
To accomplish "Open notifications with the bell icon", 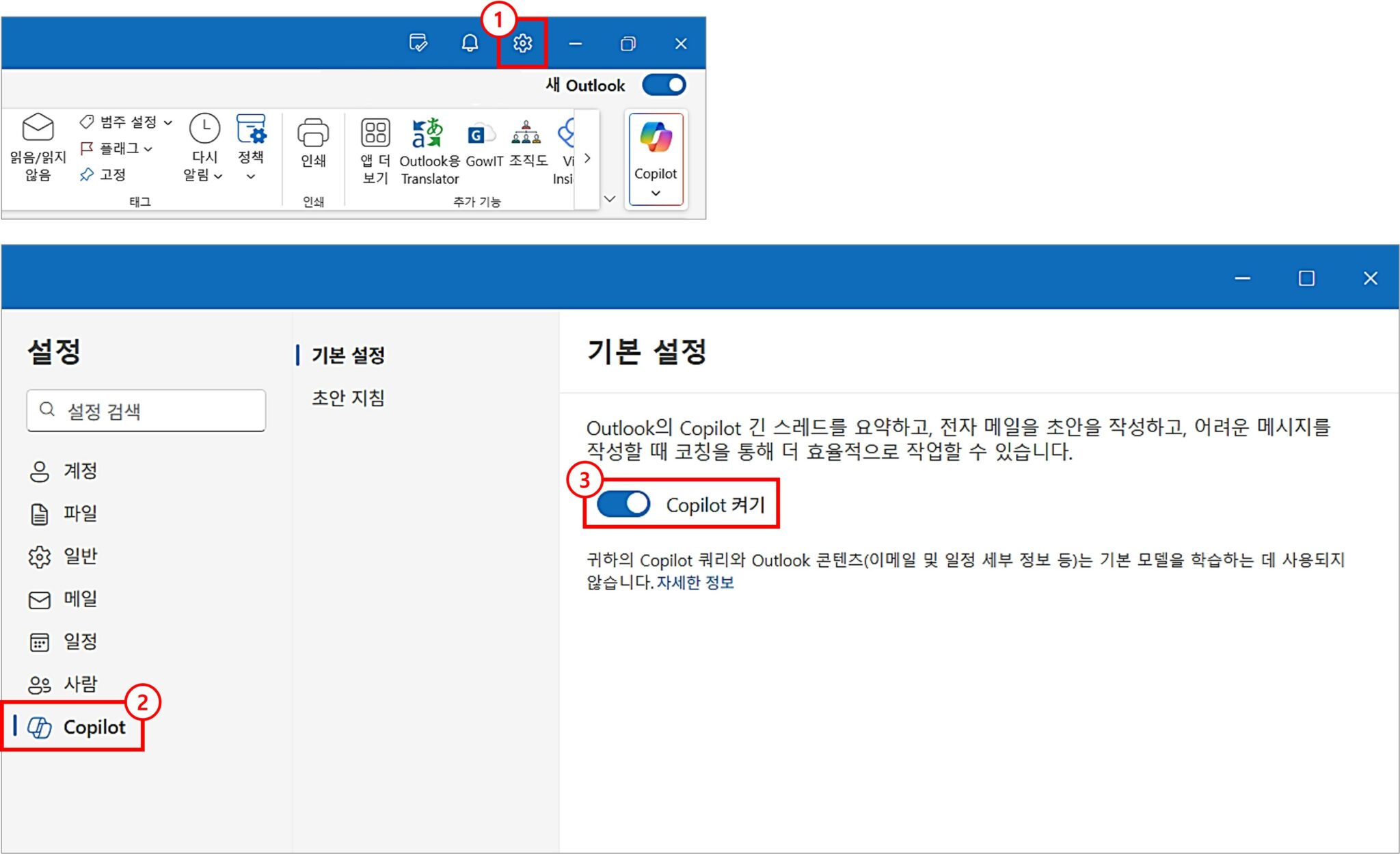I will tap(470, 44).
